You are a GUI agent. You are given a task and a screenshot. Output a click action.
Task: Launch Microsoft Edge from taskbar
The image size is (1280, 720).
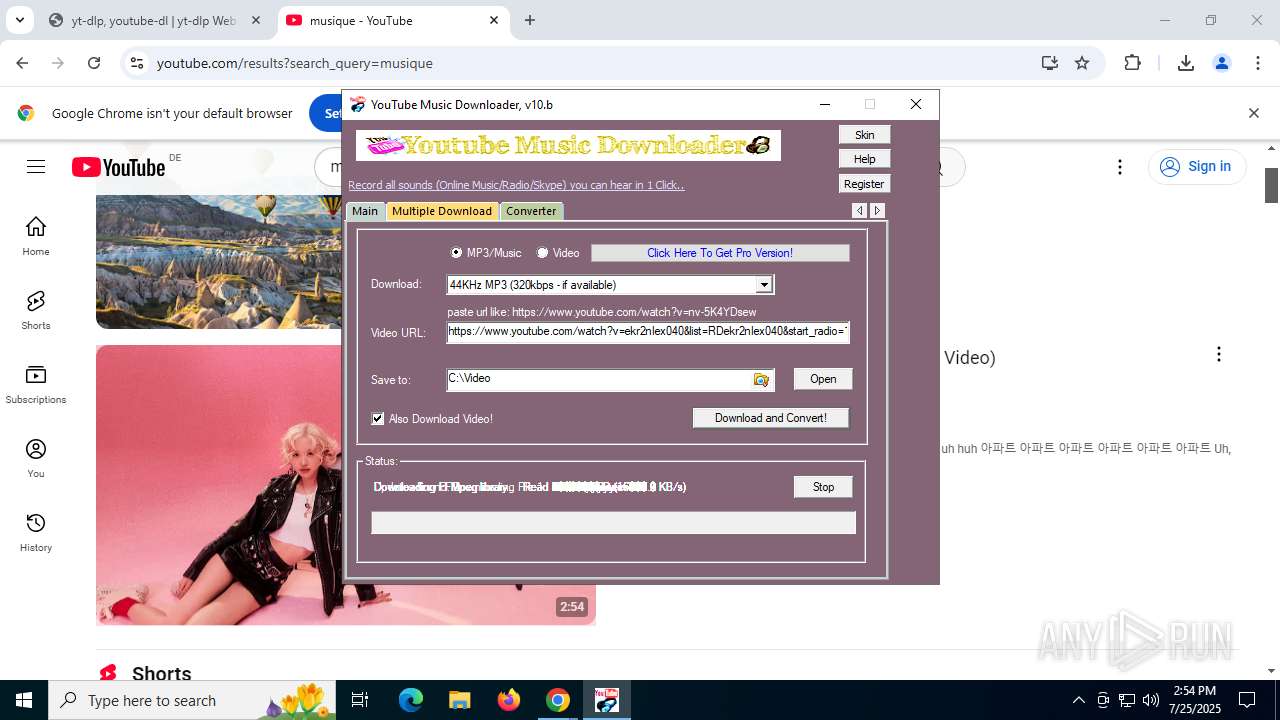(x=411, y=700)
